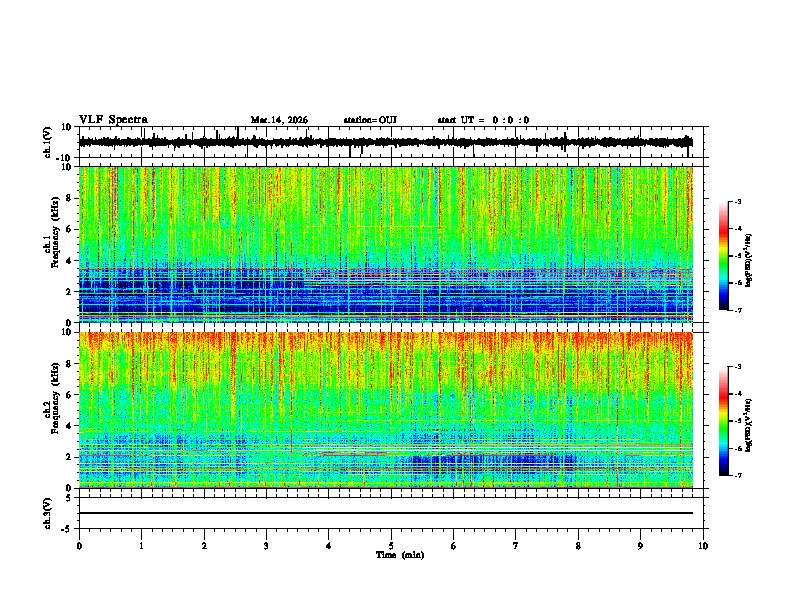Viewport: 792px width, 612px height.
Task: Click the "2" kHz tick on ch.1 spectrogram axis
Action: [69, 292]
